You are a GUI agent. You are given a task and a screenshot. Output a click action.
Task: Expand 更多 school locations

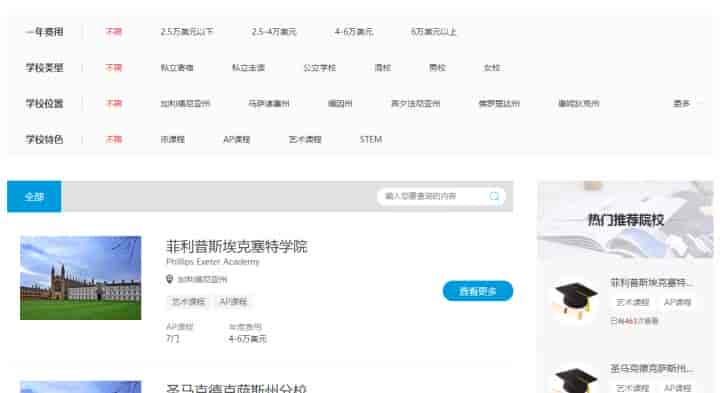click(681, 103)
